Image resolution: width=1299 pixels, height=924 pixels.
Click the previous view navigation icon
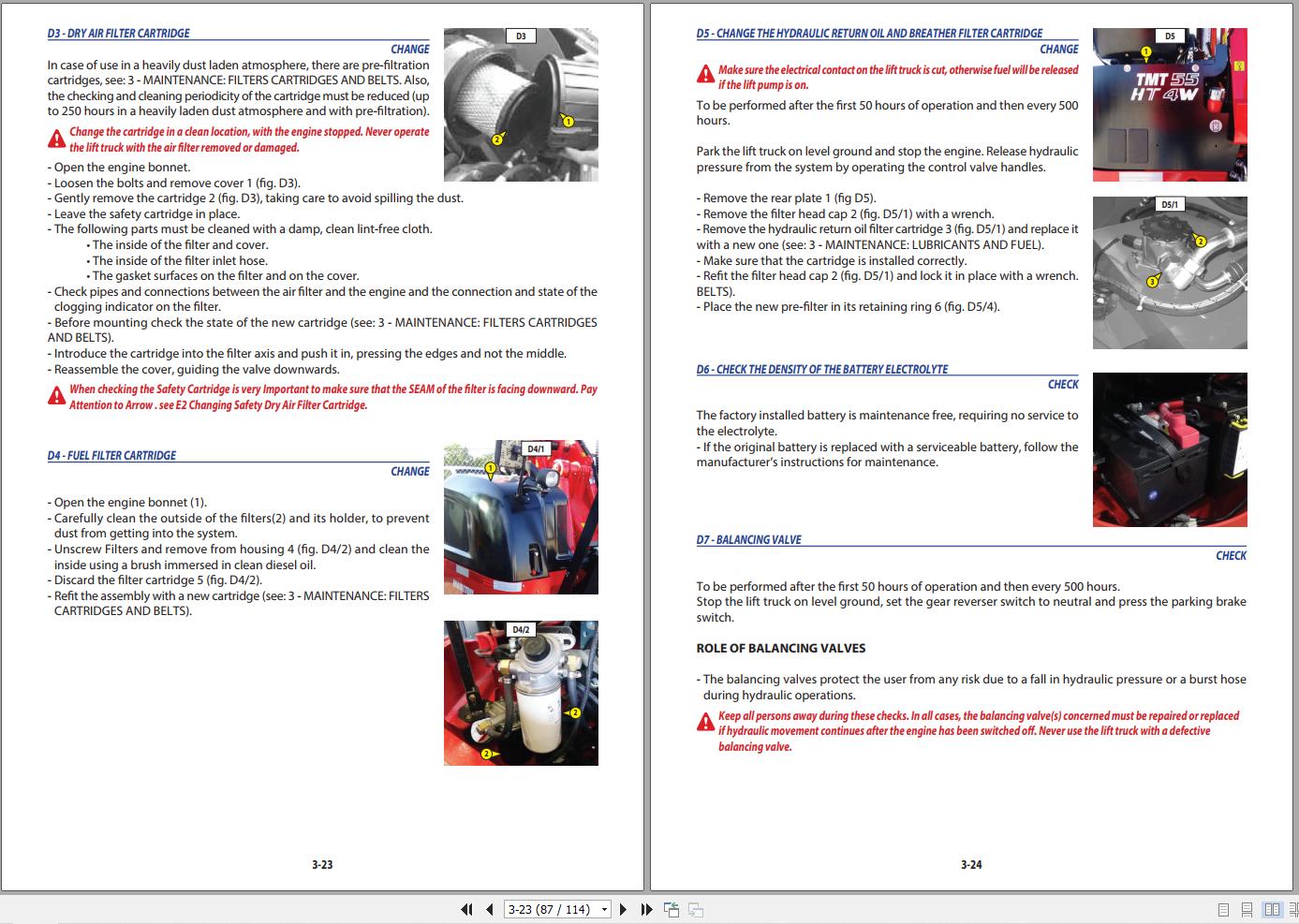pos(672,908)
